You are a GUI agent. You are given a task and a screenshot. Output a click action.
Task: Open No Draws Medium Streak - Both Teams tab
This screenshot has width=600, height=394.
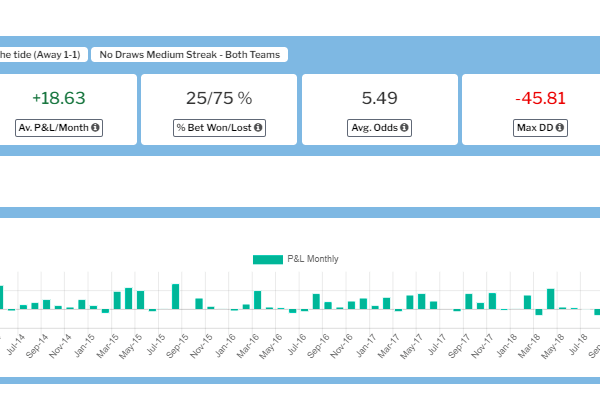pos(189,55)
